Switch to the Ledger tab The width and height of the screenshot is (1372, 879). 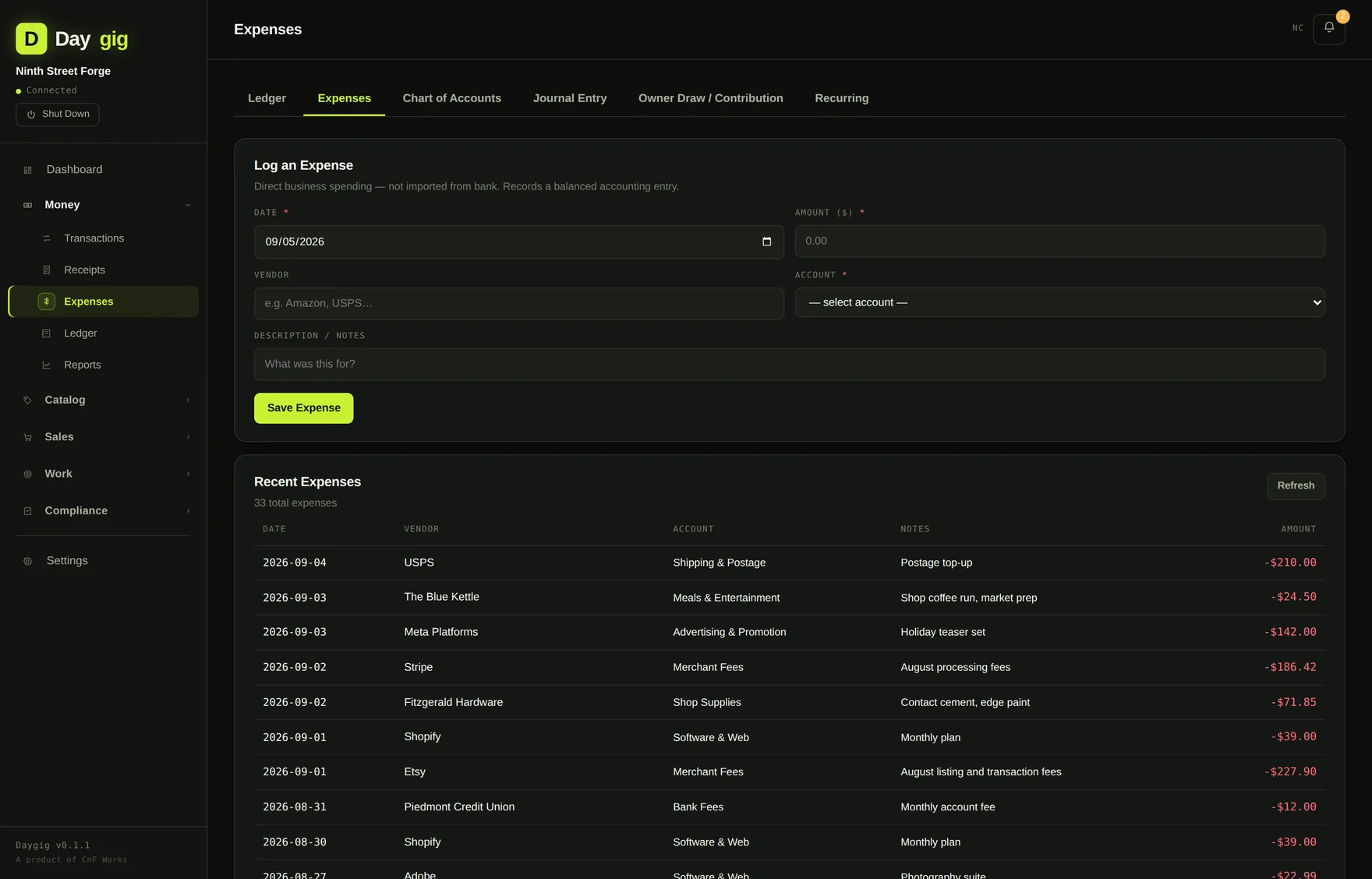tap(267, 98)
